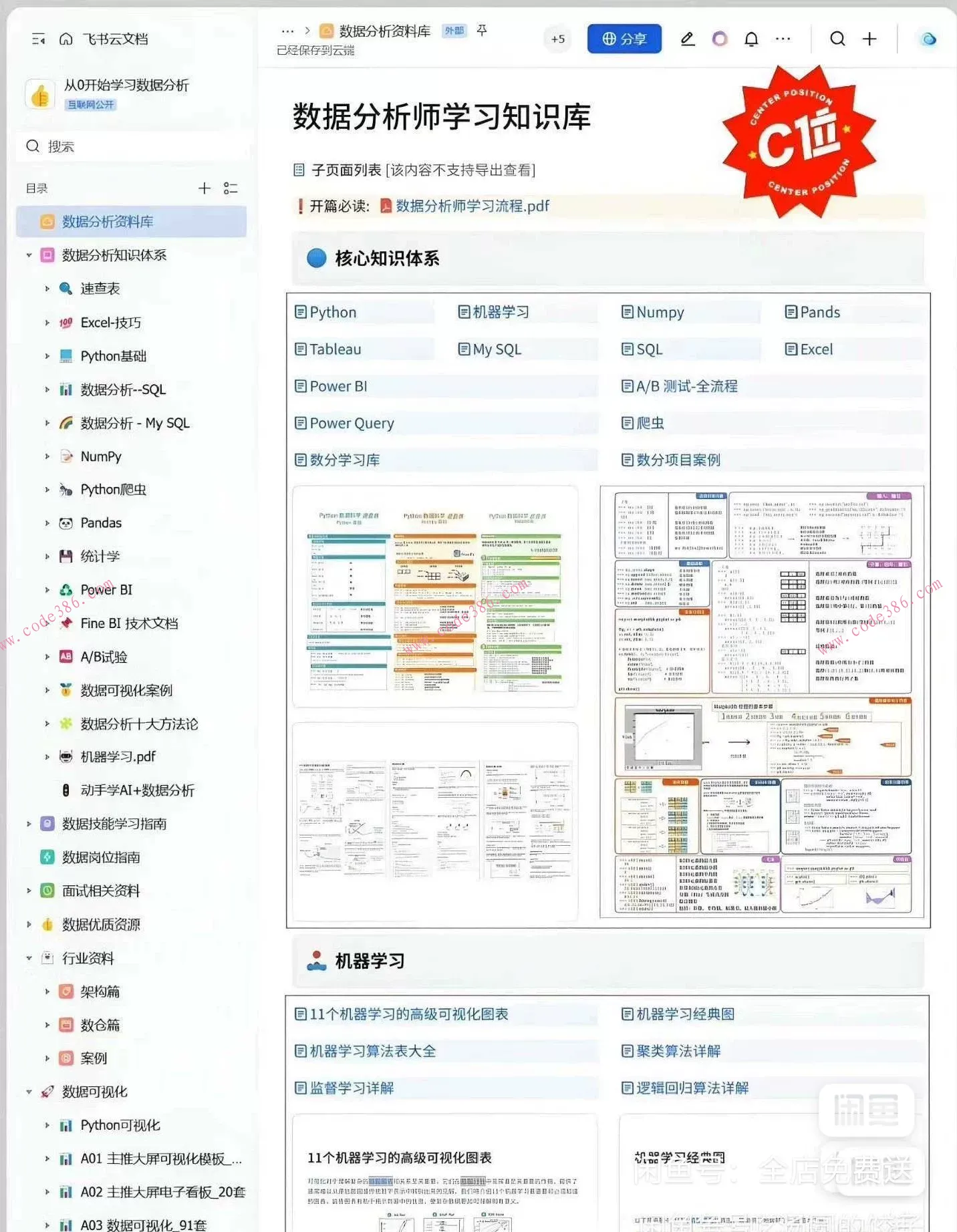The height and width of the screenshot is (1232, 957).
Task: Open the Numpy page link
Action: [x=660, y=312]
